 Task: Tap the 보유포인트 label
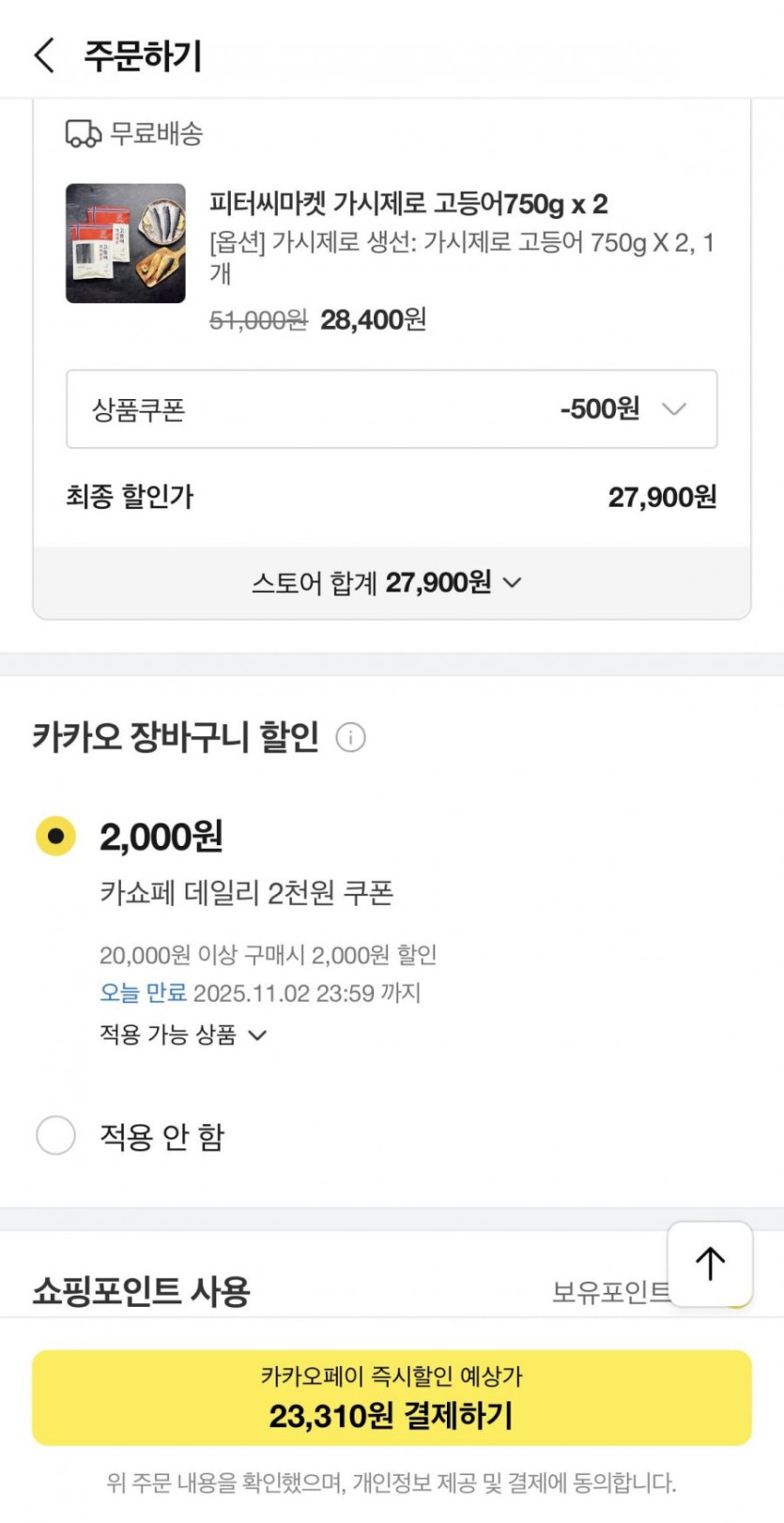click(610, 1293)
